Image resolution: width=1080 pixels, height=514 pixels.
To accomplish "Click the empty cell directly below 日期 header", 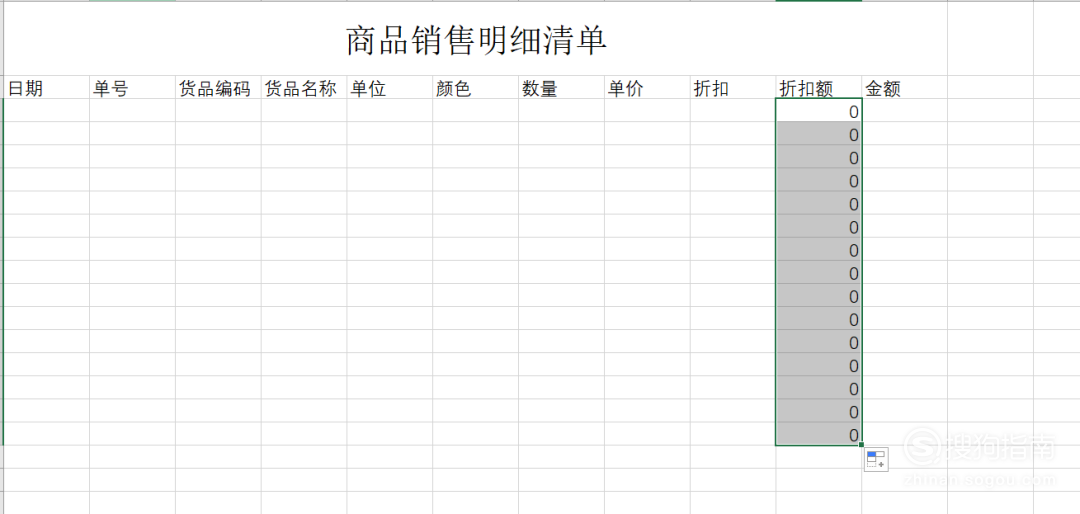I will coord(47,110).
